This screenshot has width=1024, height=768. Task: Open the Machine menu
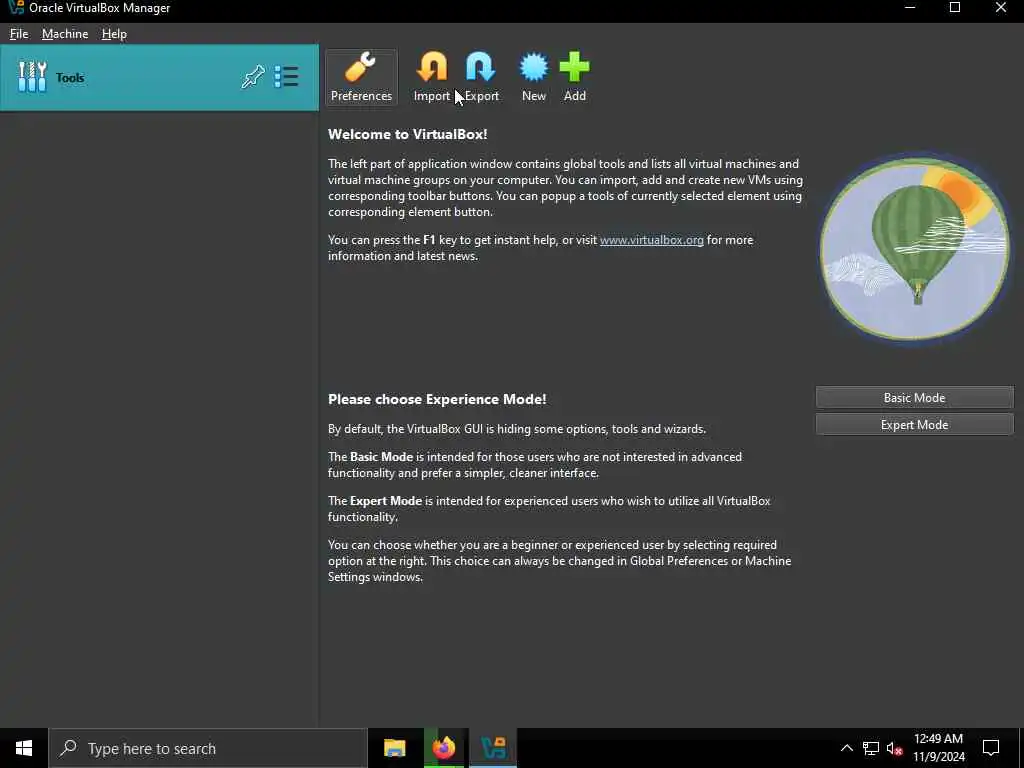click(x=65, y=34)
